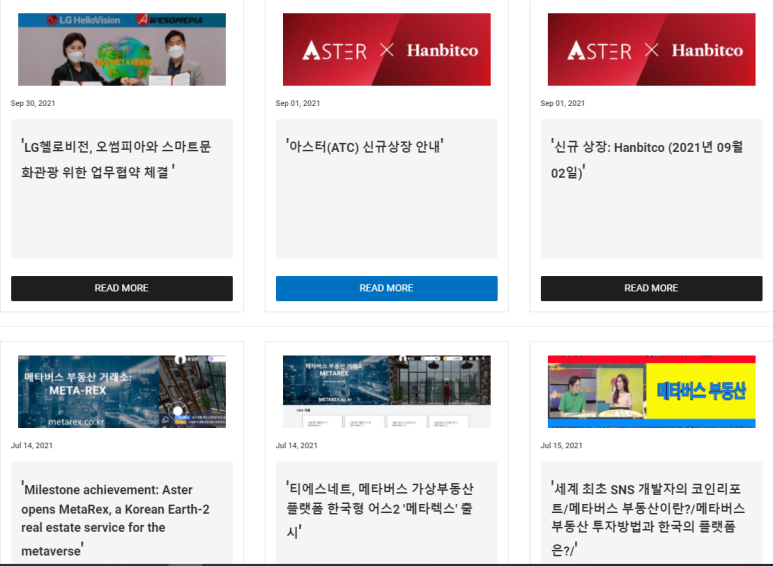Click the '세계 최초 SNS 개발자의 코인리포트' headline

pyautogui.click(x=648, y=519)
